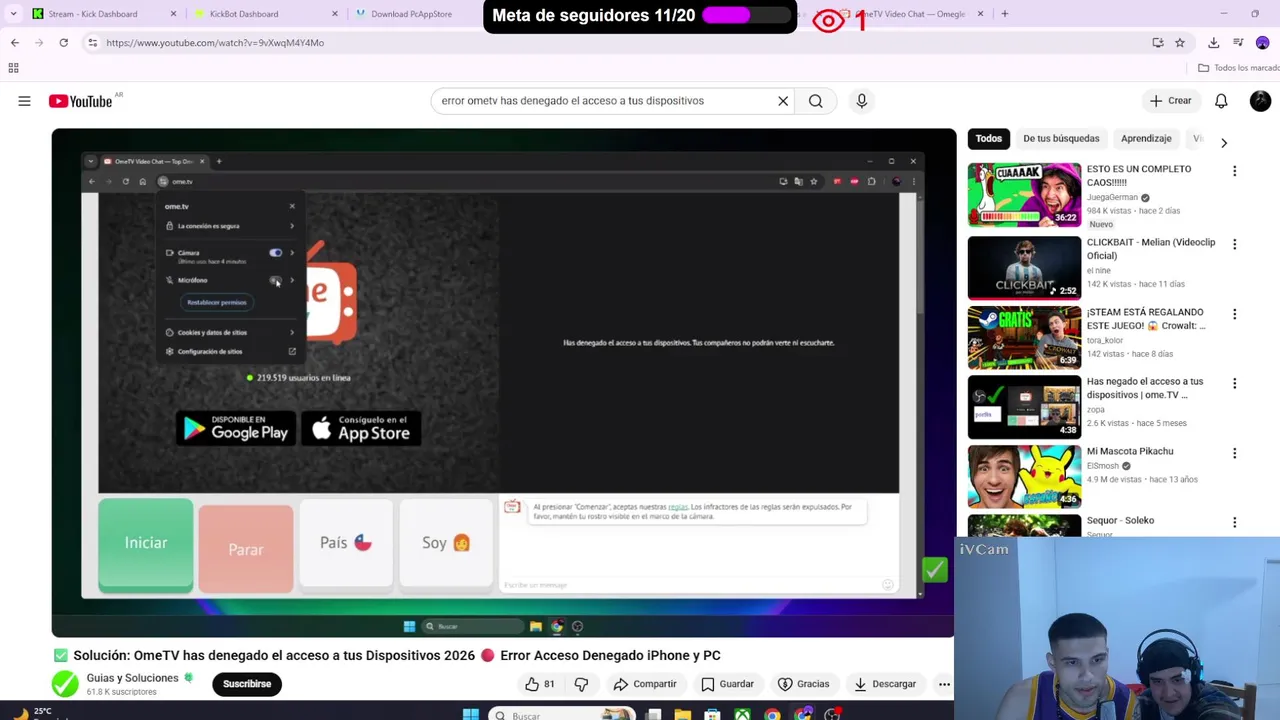Launch File Explorer from the taskbar
Viewport: 1280px width, 720px height.
click(x=682, y=715)
